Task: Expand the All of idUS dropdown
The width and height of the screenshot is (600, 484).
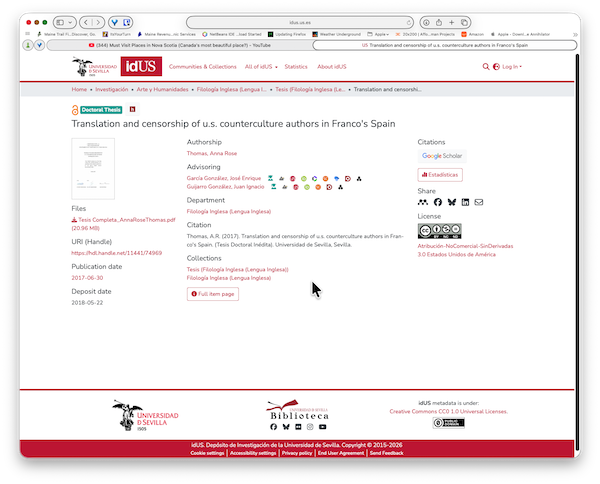Action: (x=261, y=67)
